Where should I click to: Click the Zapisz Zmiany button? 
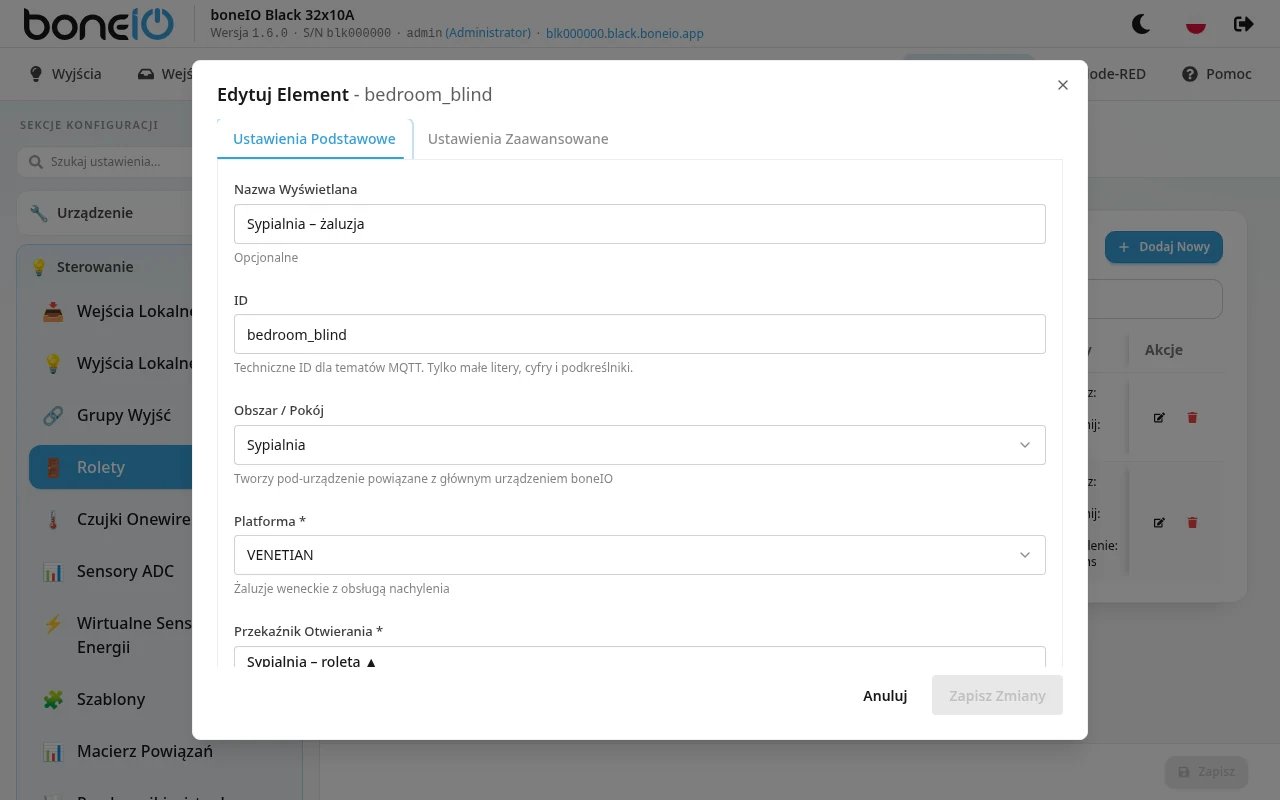(997, 695)
